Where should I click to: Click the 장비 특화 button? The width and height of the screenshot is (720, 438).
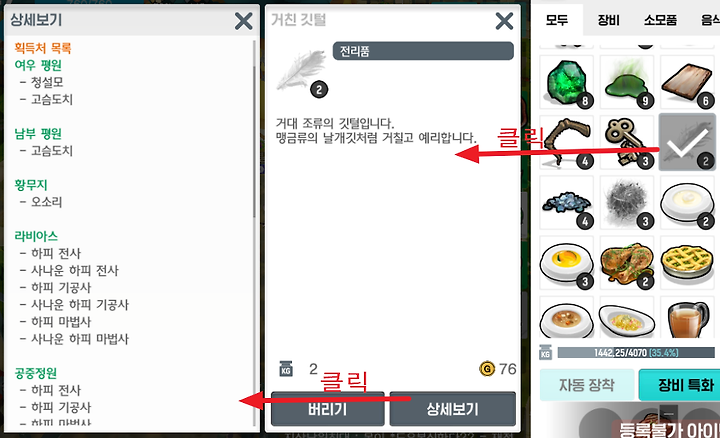(x=680, y=385)
